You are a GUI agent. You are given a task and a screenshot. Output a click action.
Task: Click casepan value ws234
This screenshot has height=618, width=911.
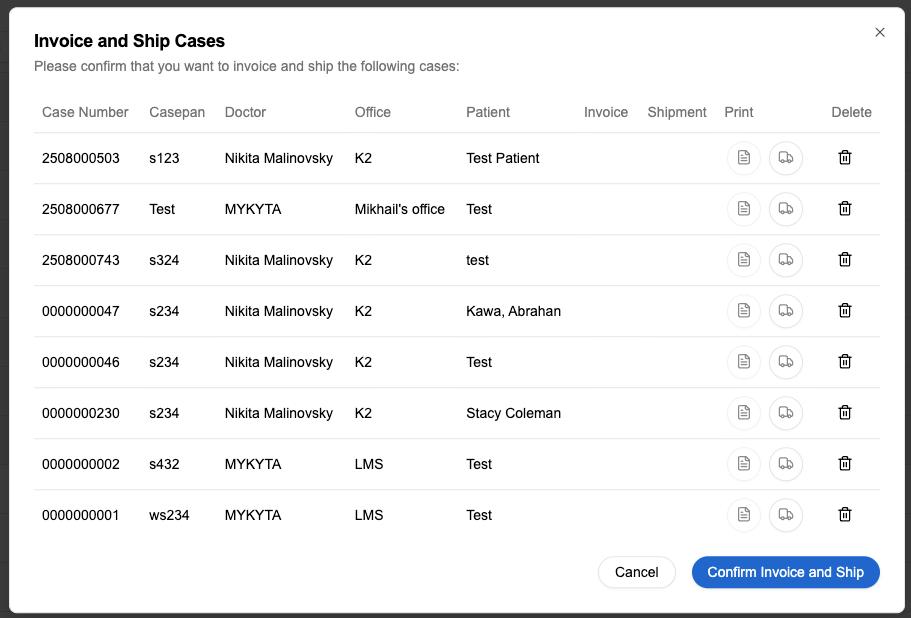pos(169,515)
